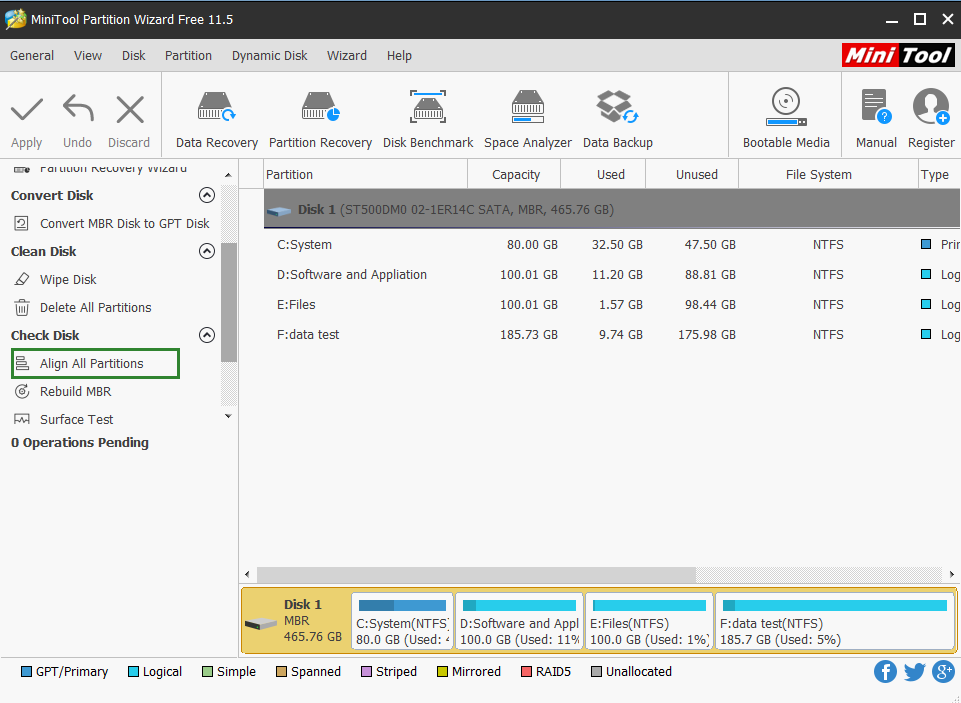Click the Data Backup icon
Screen dimensions: 961x703
[618, 118]
